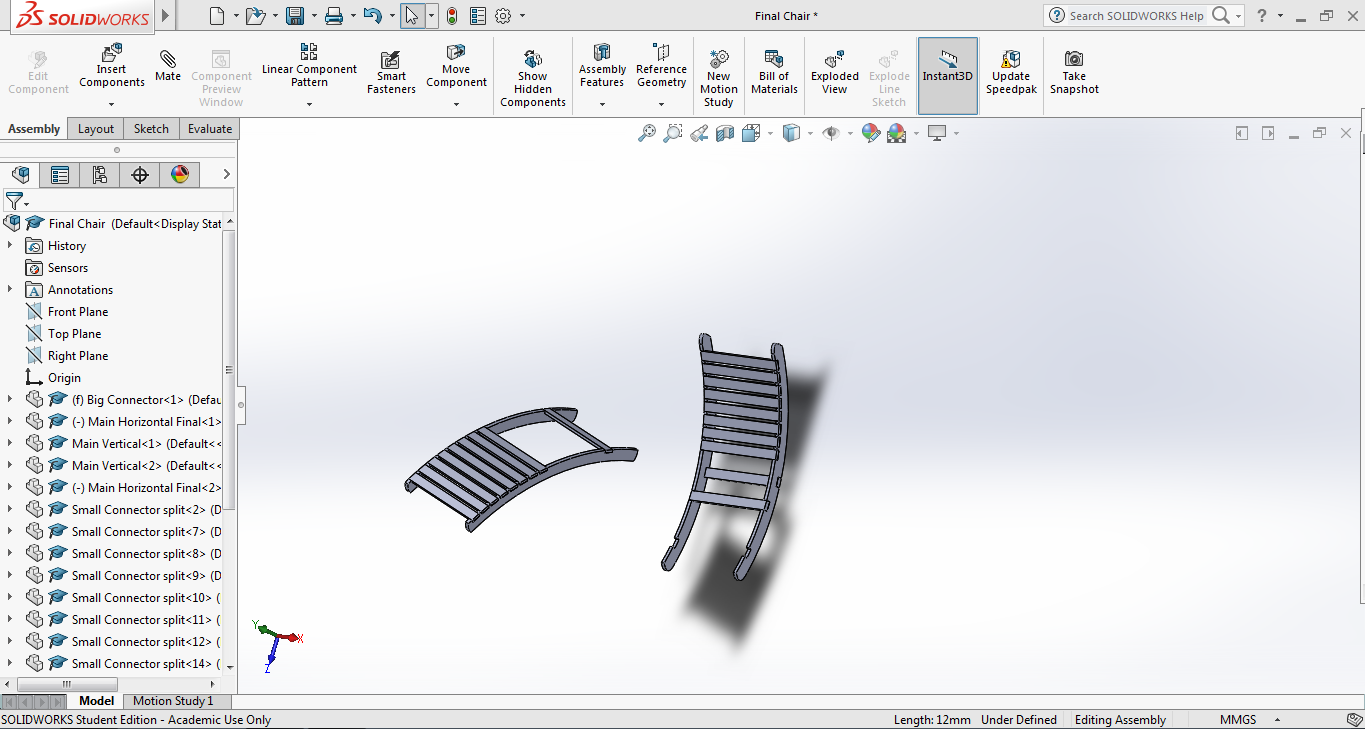
Task: Toggle the Hide/Show Items eye icon
Action: coord(830,133)
